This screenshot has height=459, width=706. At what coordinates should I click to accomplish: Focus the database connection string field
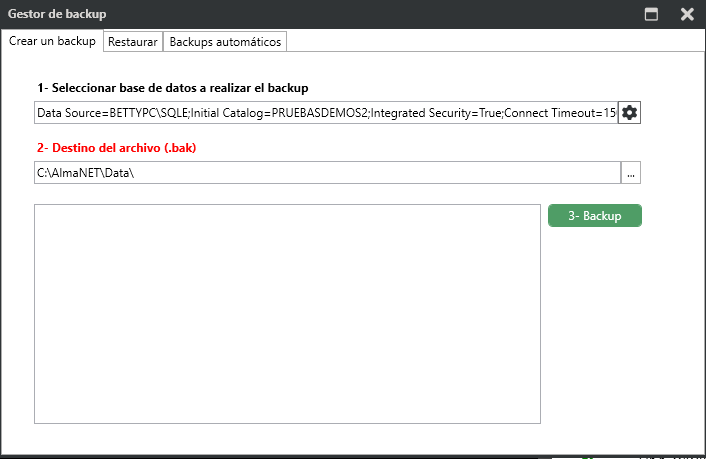click(x=325, y=113)
